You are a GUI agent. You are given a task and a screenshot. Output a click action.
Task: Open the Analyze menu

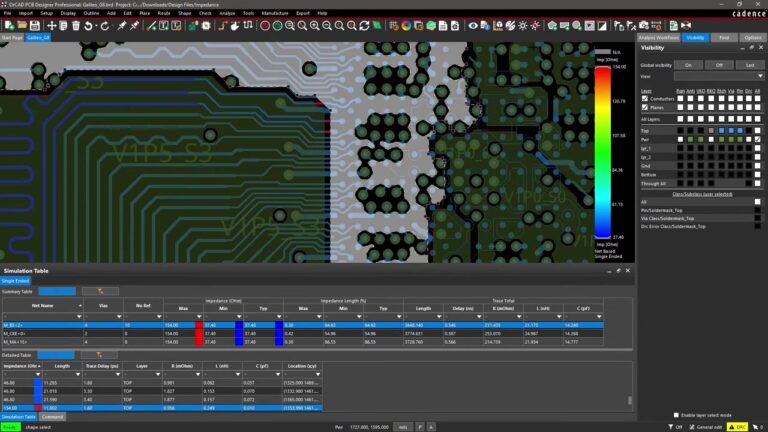[x=227, y=13]
